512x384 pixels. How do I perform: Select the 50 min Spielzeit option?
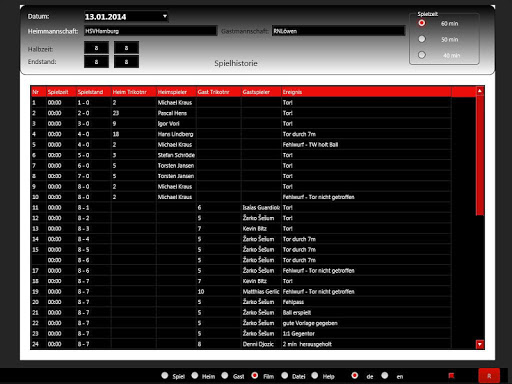click(x=422, y=39)
